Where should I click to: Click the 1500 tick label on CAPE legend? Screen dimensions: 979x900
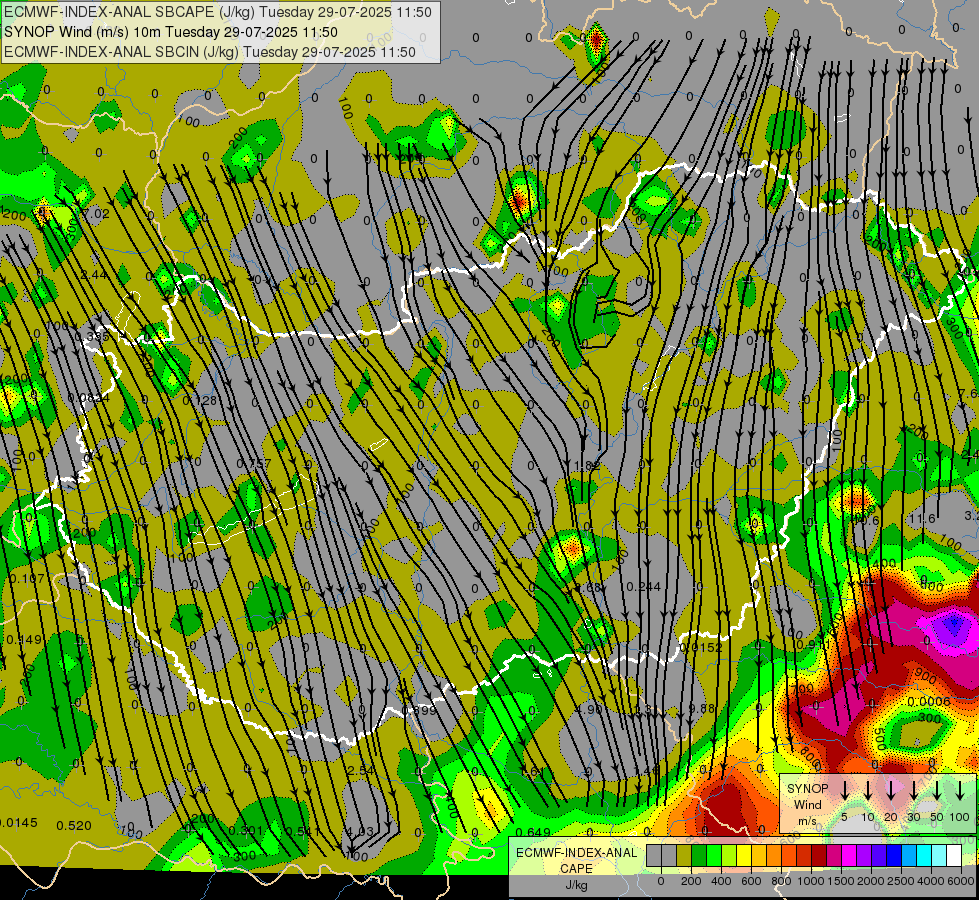(841, 881)
